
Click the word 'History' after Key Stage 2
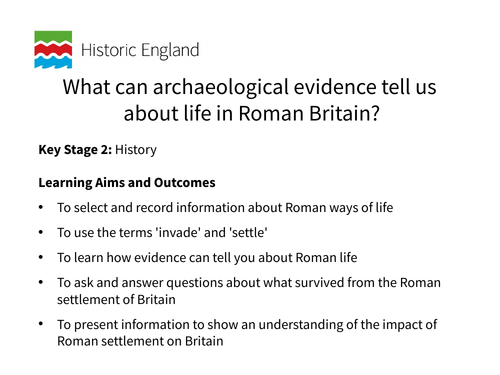click(136, 150)
